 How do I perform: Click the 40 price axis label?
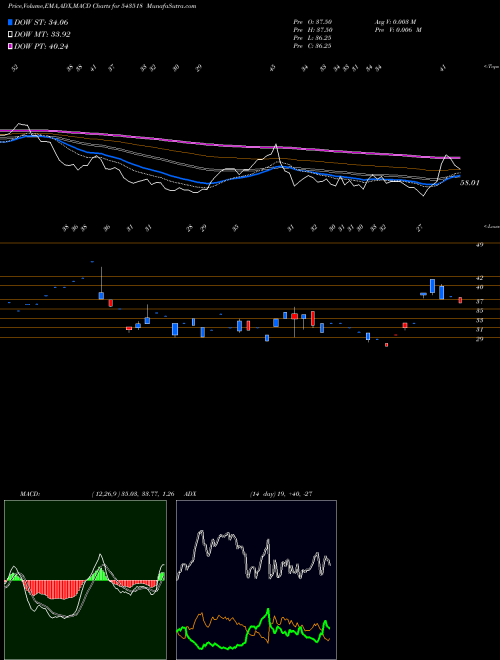(479, 287)
